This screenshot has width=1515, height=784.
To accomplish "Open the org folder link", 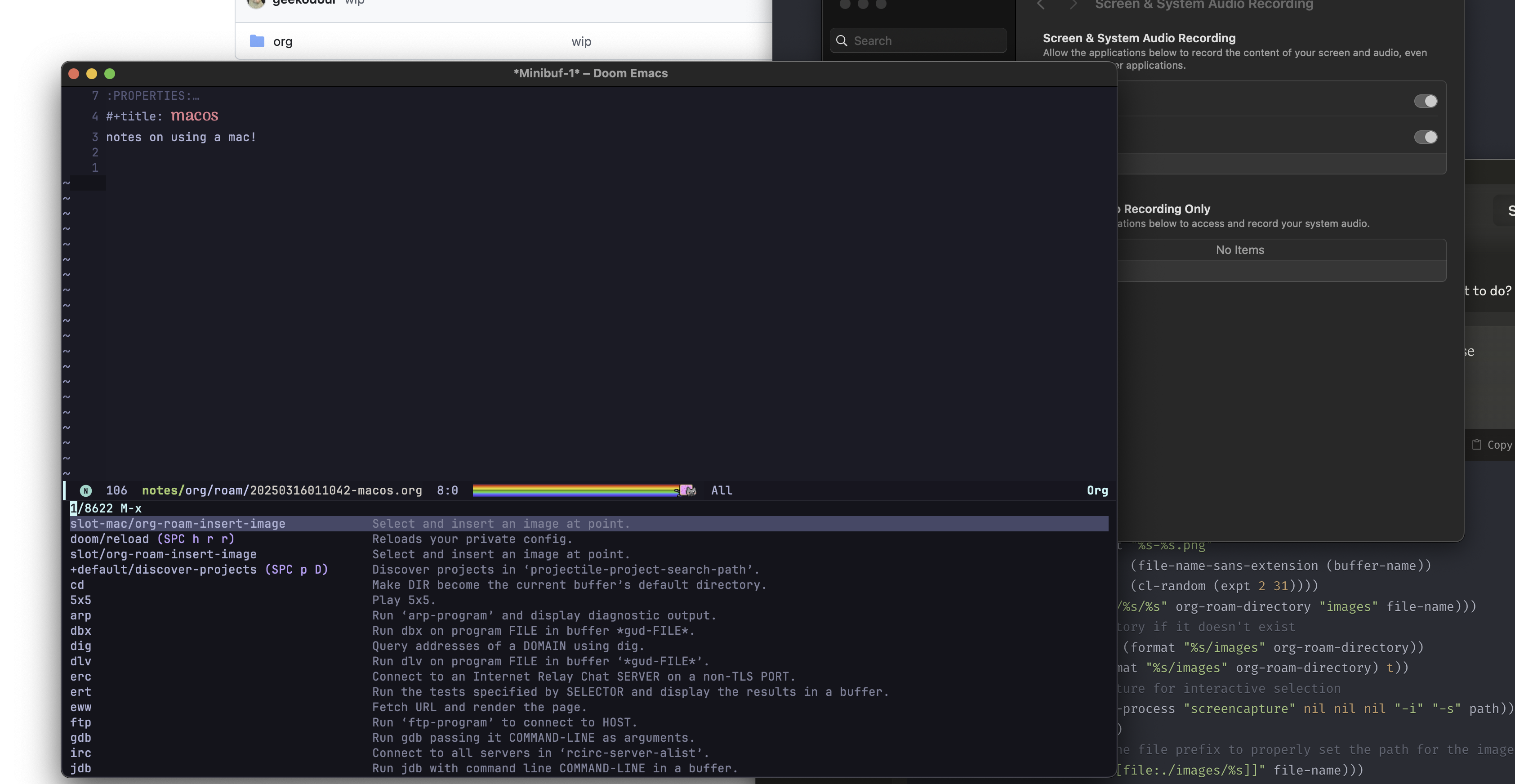I will (x=282, y=42).
